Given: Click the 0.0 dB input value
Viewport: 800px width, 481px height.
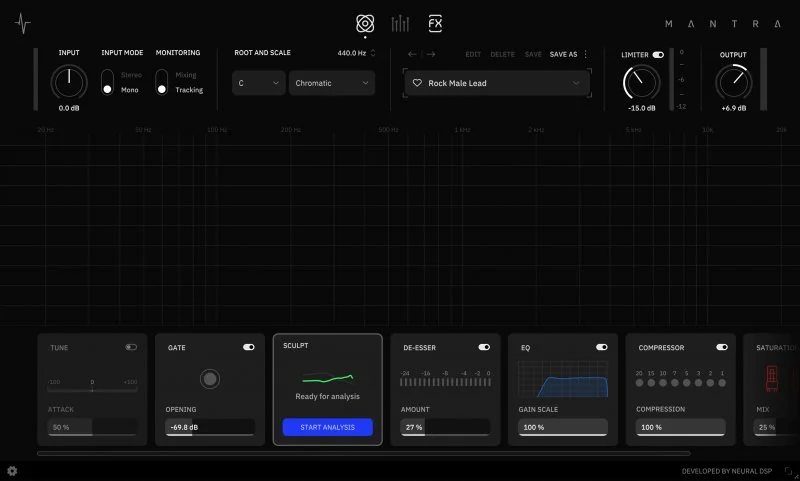Looking at the screenshot, I should (x=69, y=108).
